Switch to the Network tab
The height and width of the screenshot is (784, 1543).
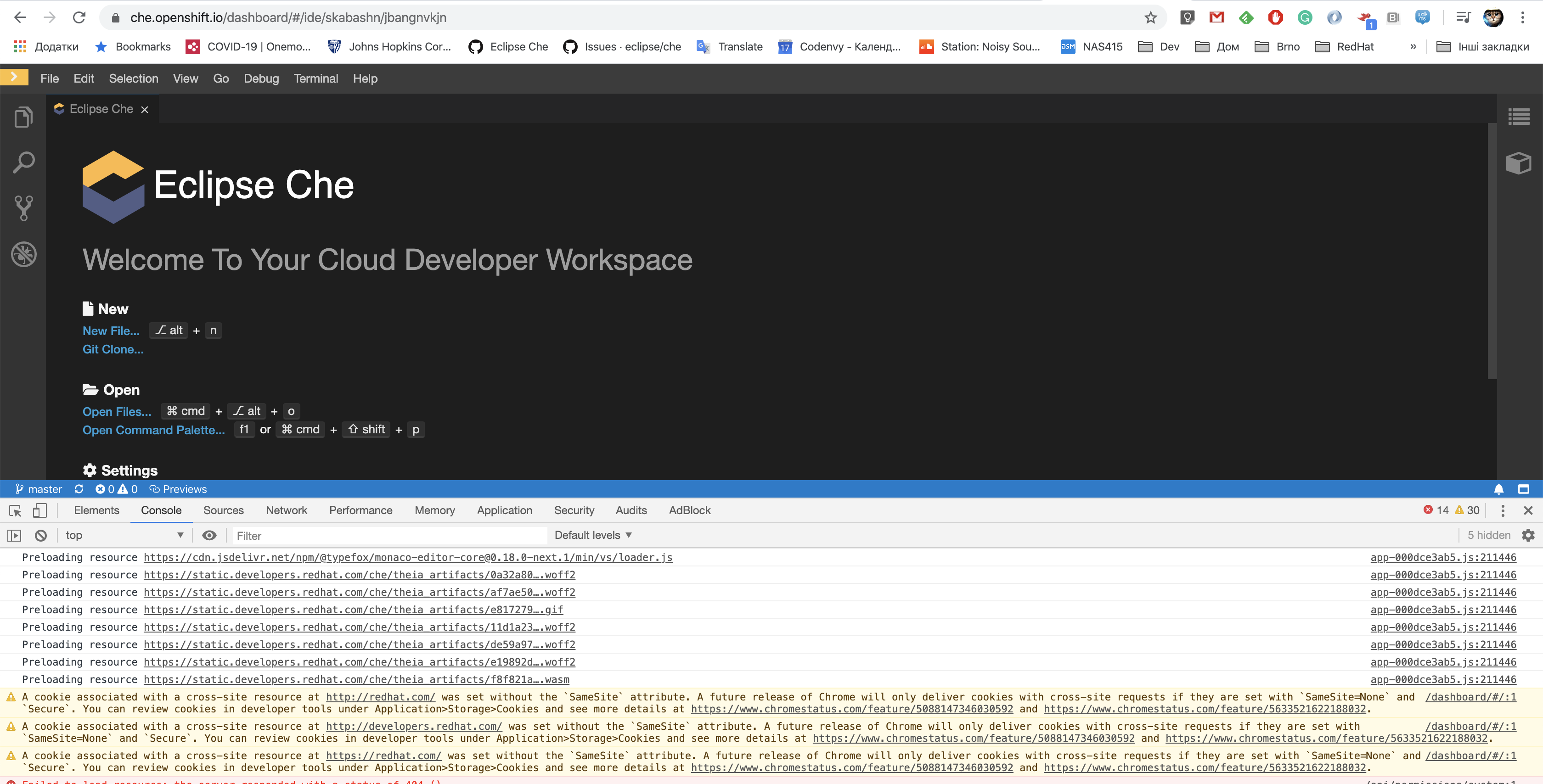[286, 510]
